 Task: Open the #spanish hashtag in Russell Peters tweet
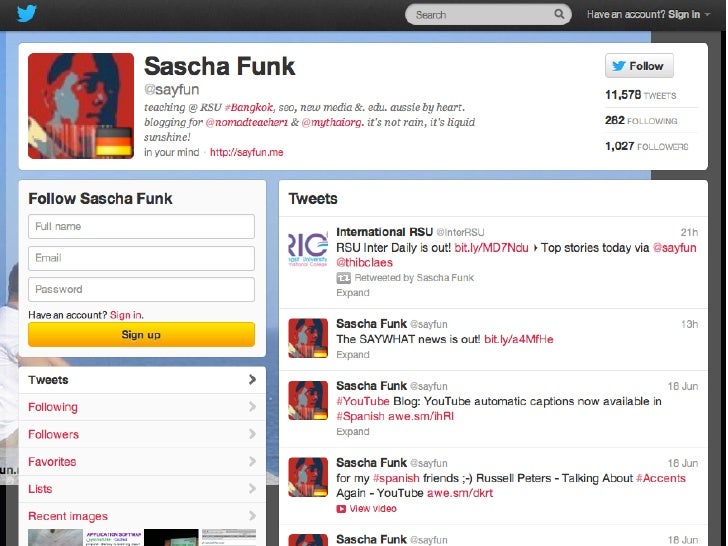point(396,478)
